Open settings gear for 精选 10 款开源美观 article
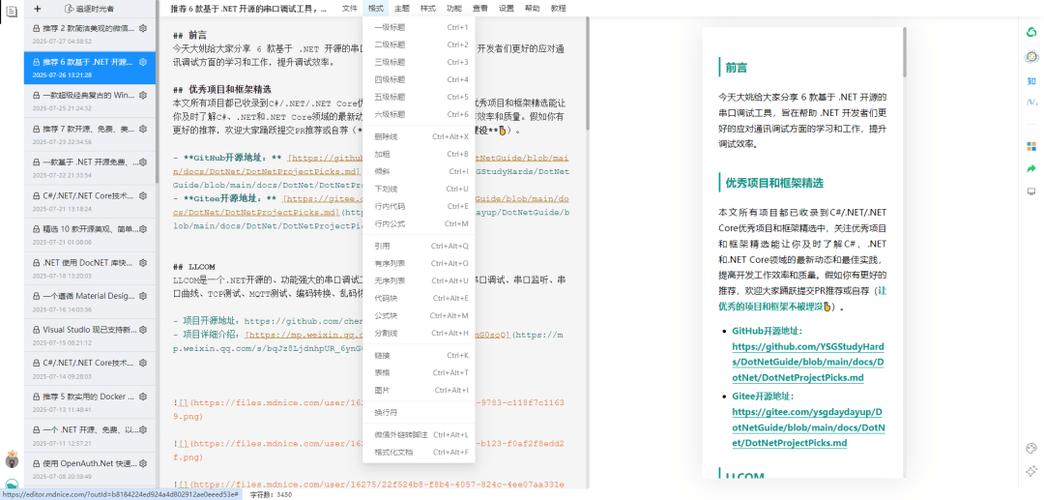 tap(142, 229)
